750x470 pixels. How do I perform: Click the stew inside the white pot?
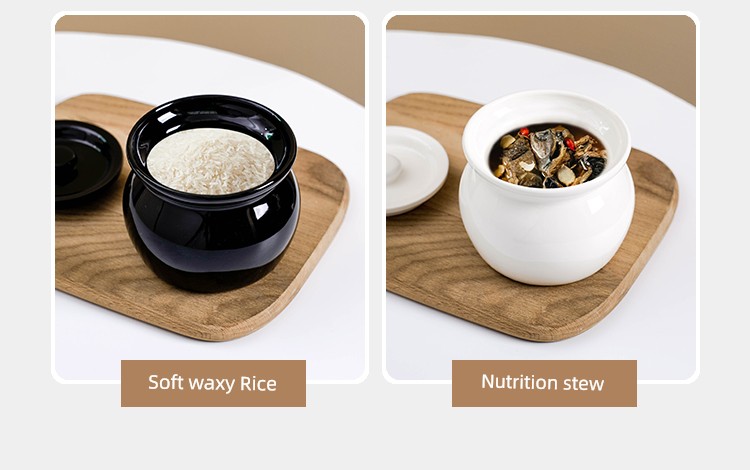click(x=548, y=156)
